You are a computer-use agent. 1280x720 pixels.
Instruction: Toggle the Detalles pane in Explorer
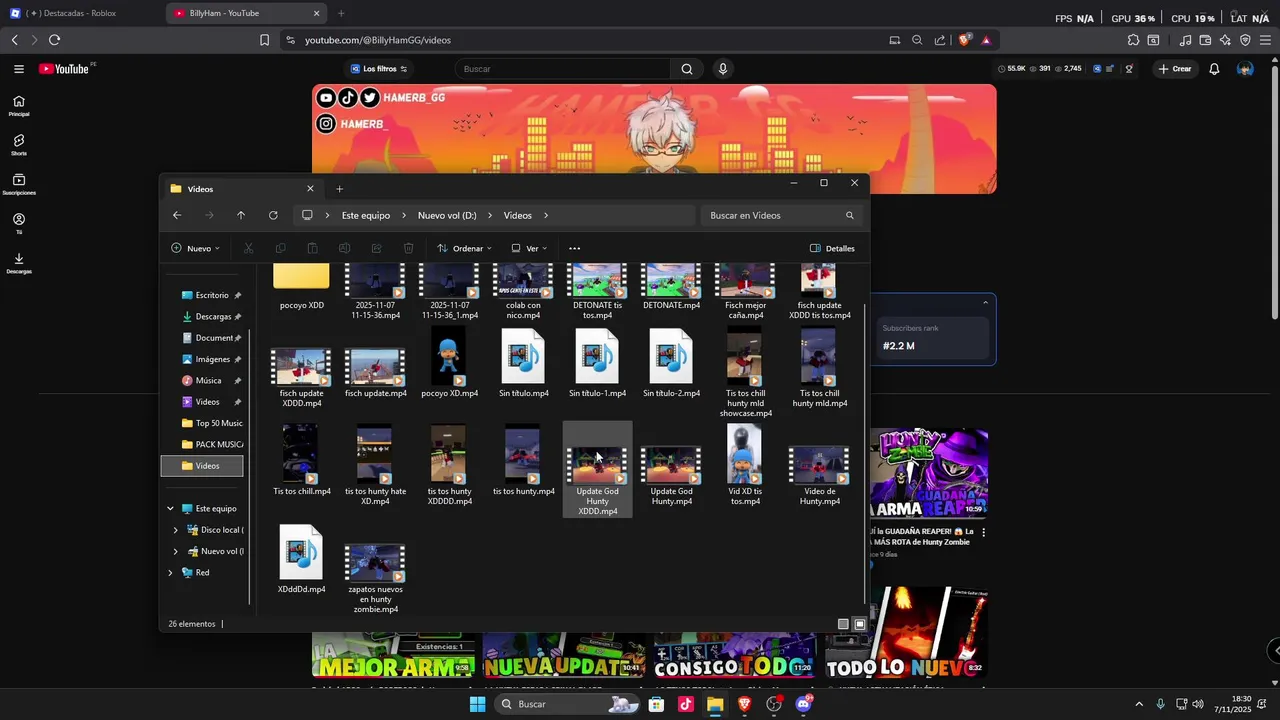click(832, 248)
